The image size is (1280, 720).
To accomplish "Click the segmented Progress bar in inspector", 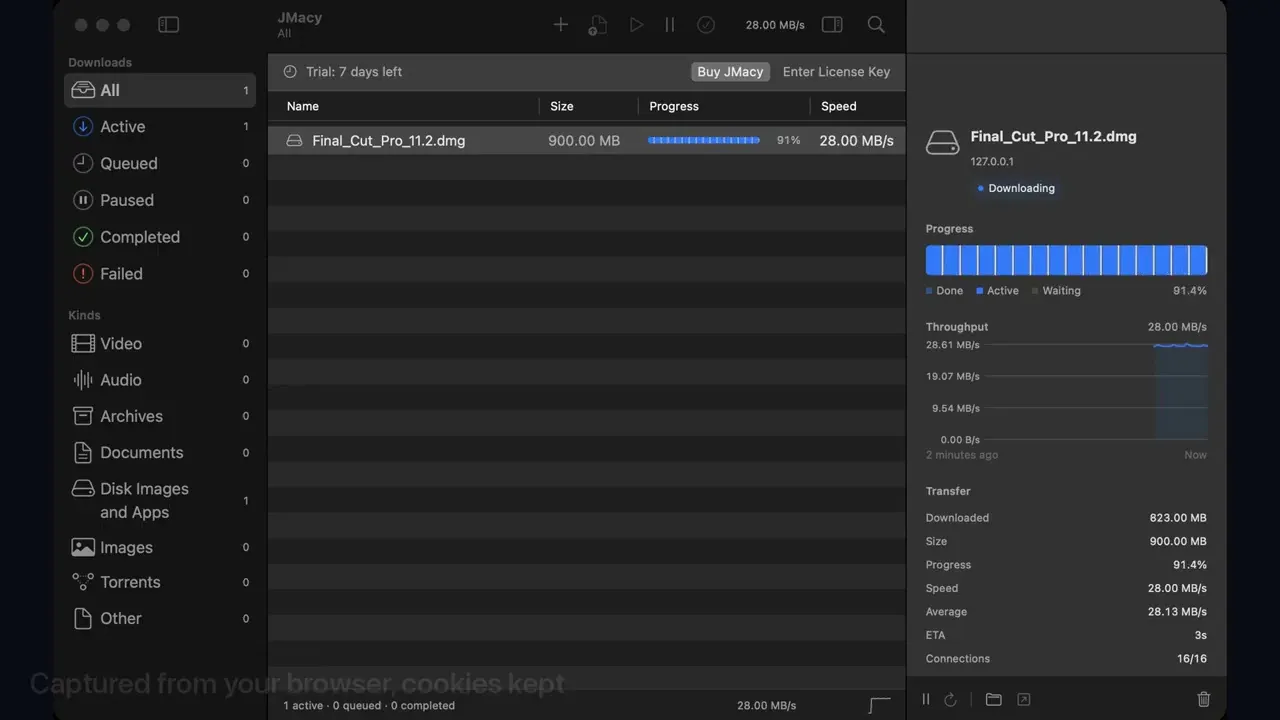I will [x=1066, y=260].
